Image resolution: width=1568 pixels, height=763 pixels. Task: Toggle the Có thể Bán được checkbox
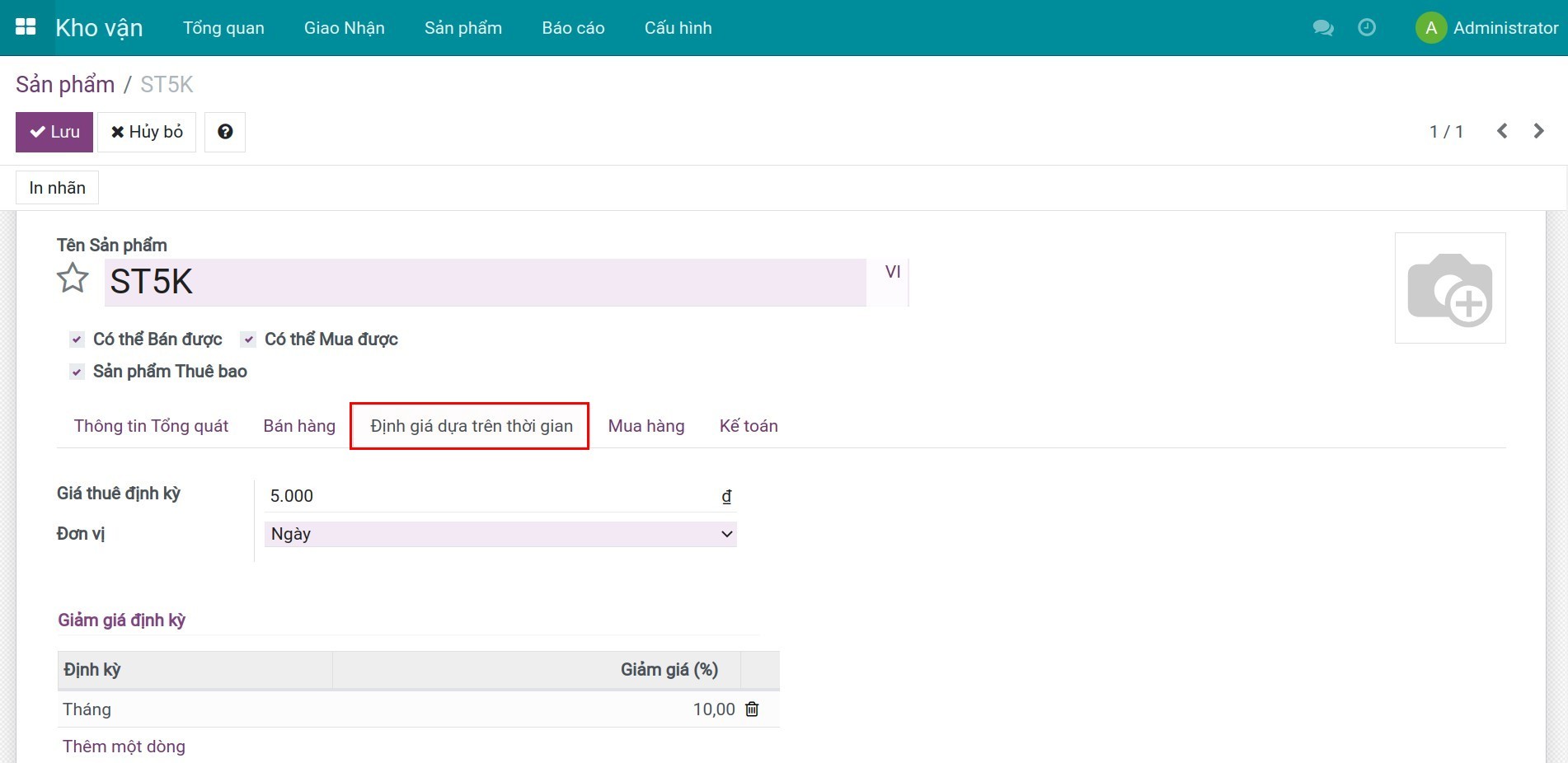point(77,339)
